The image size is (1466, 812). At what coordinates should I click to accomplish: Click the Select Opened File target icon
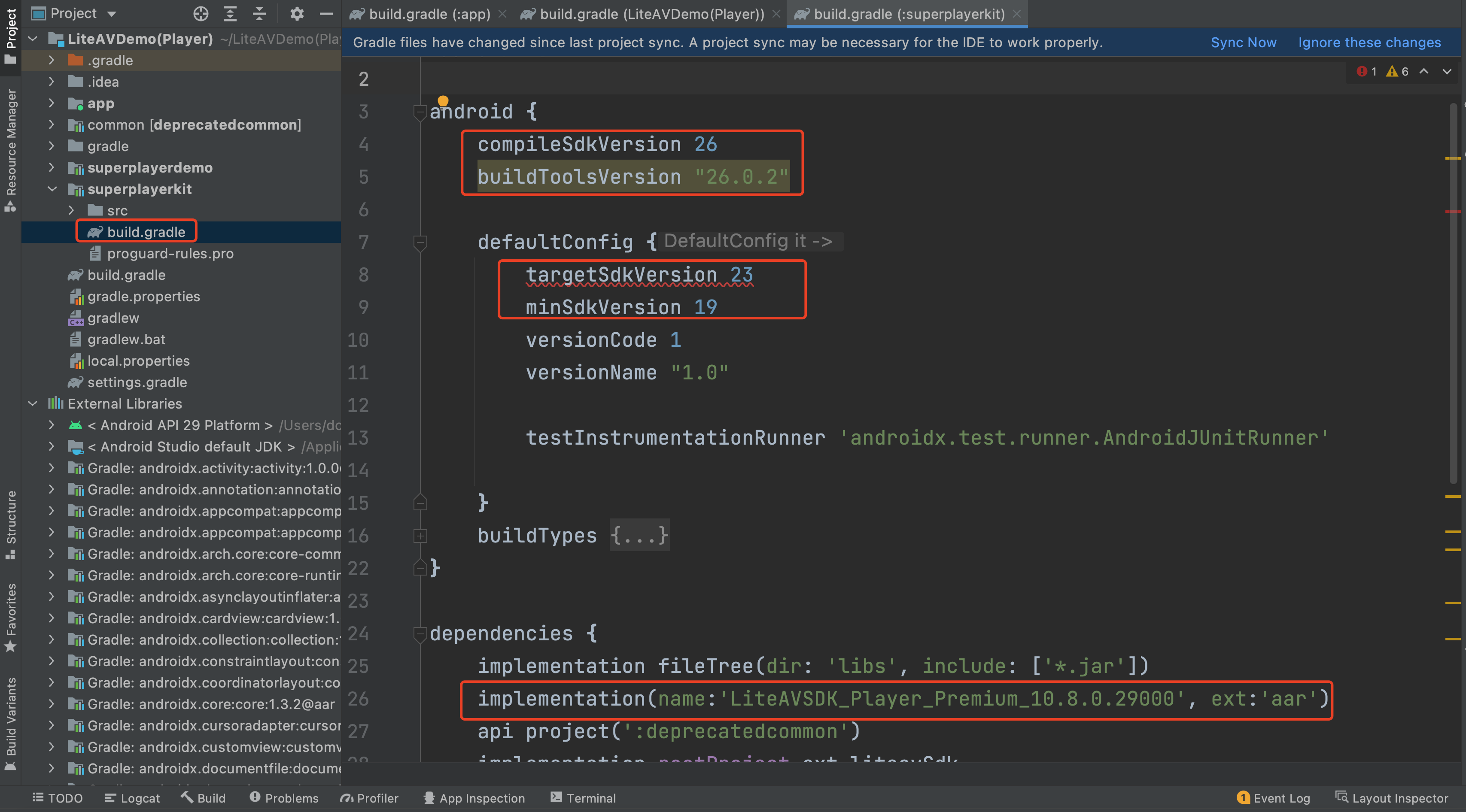point(201,14)
